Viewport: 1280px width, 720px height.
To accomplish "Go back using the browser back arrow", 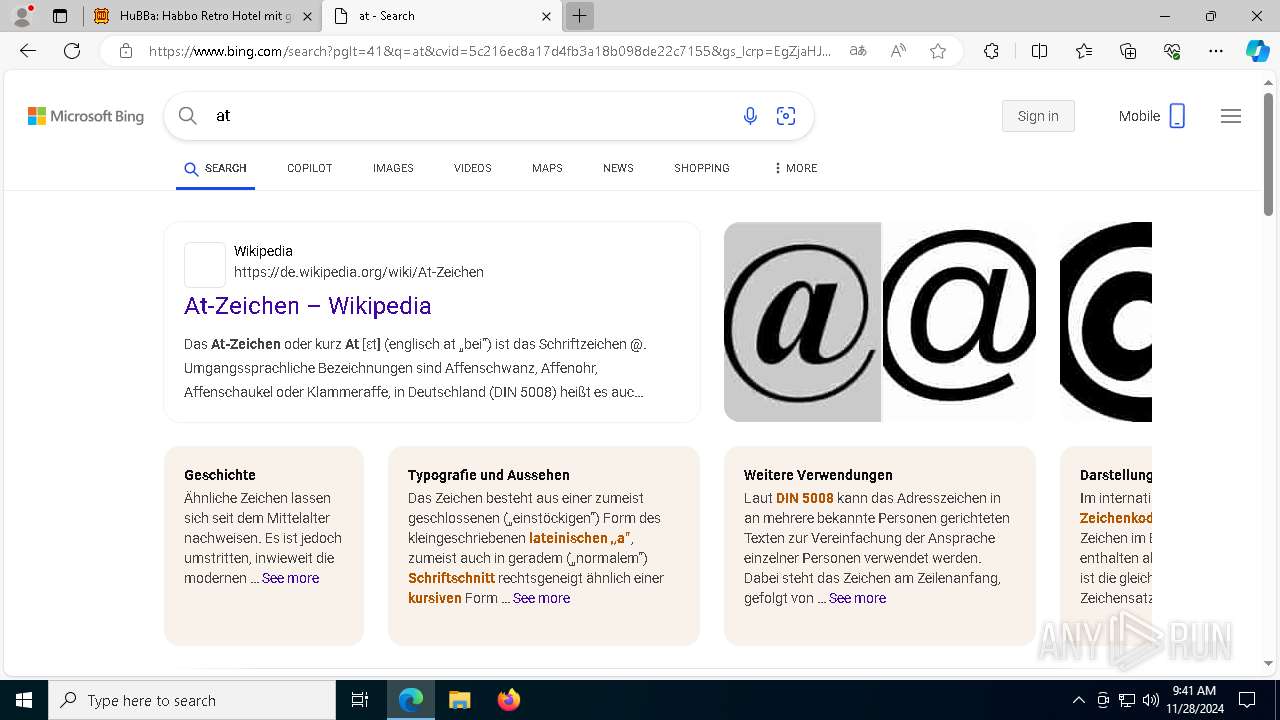I will 28,51.
